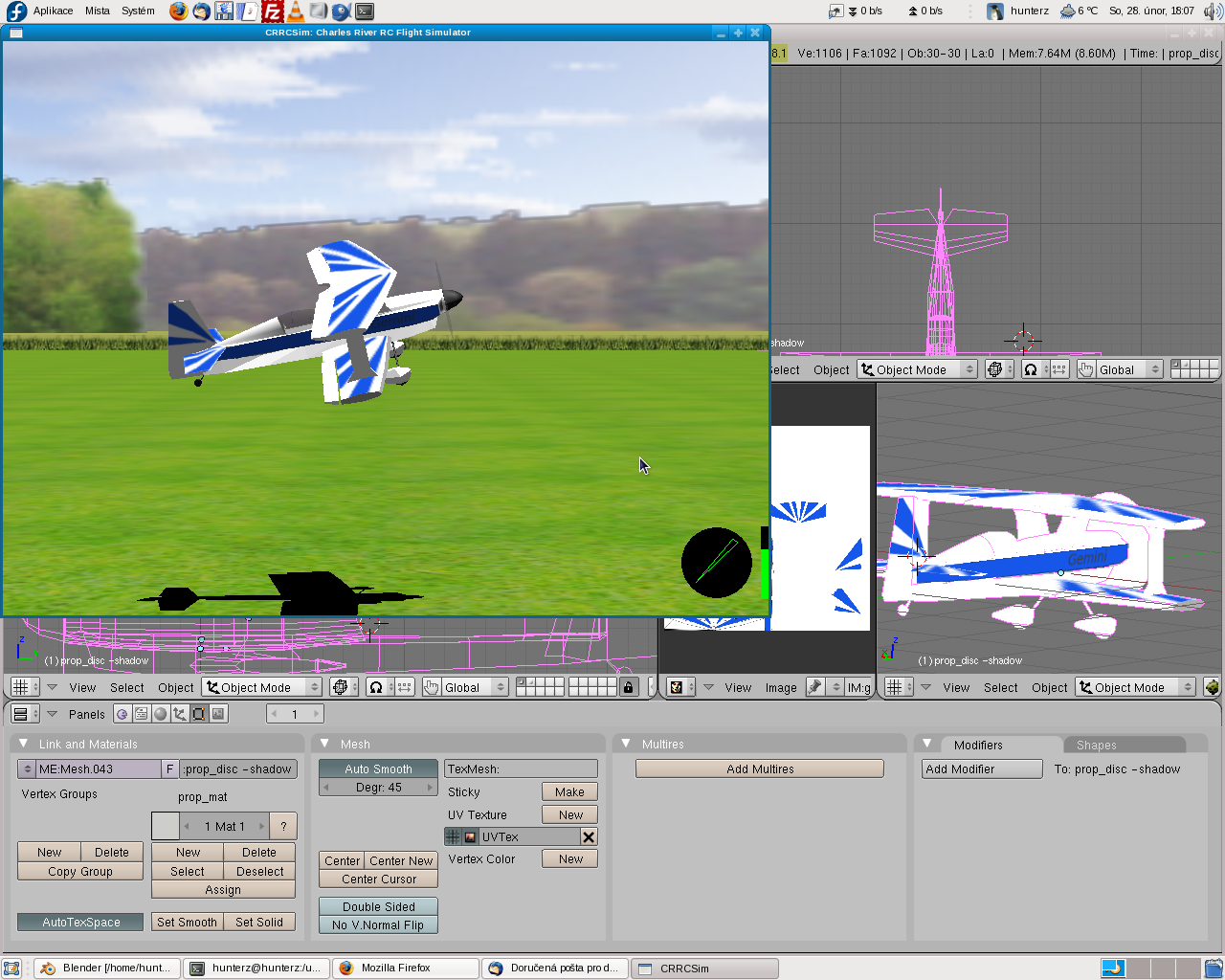This screenshot has height=980, width=1225.
Task: Select the Editing context button in Panels
Action: [x=199, y=714]
